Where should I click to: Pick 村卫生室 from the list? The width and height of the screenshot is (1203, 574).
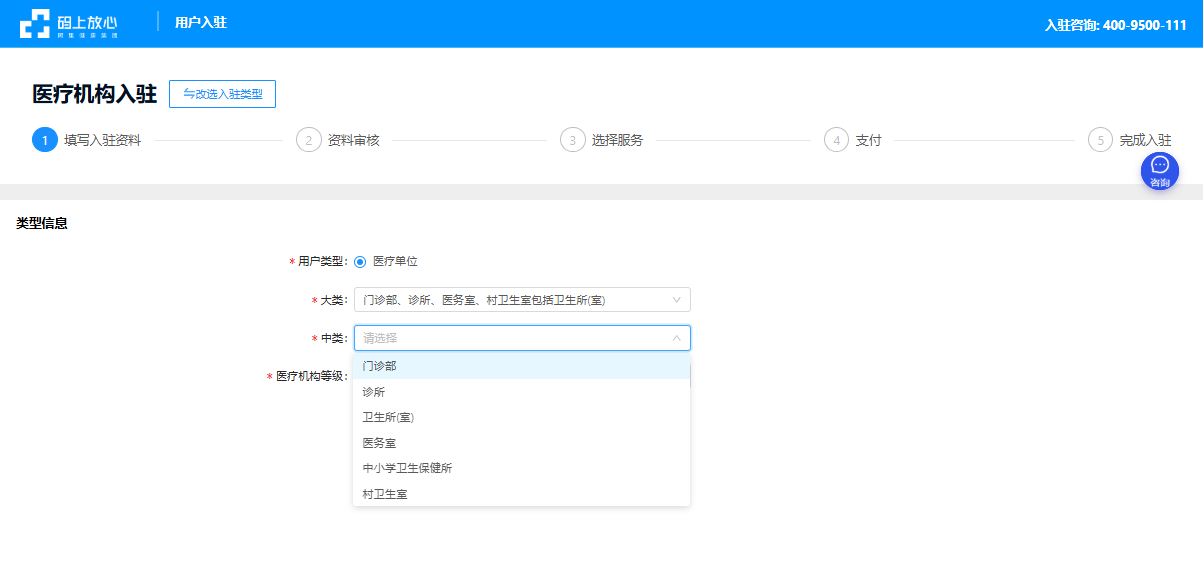(385, 494)
